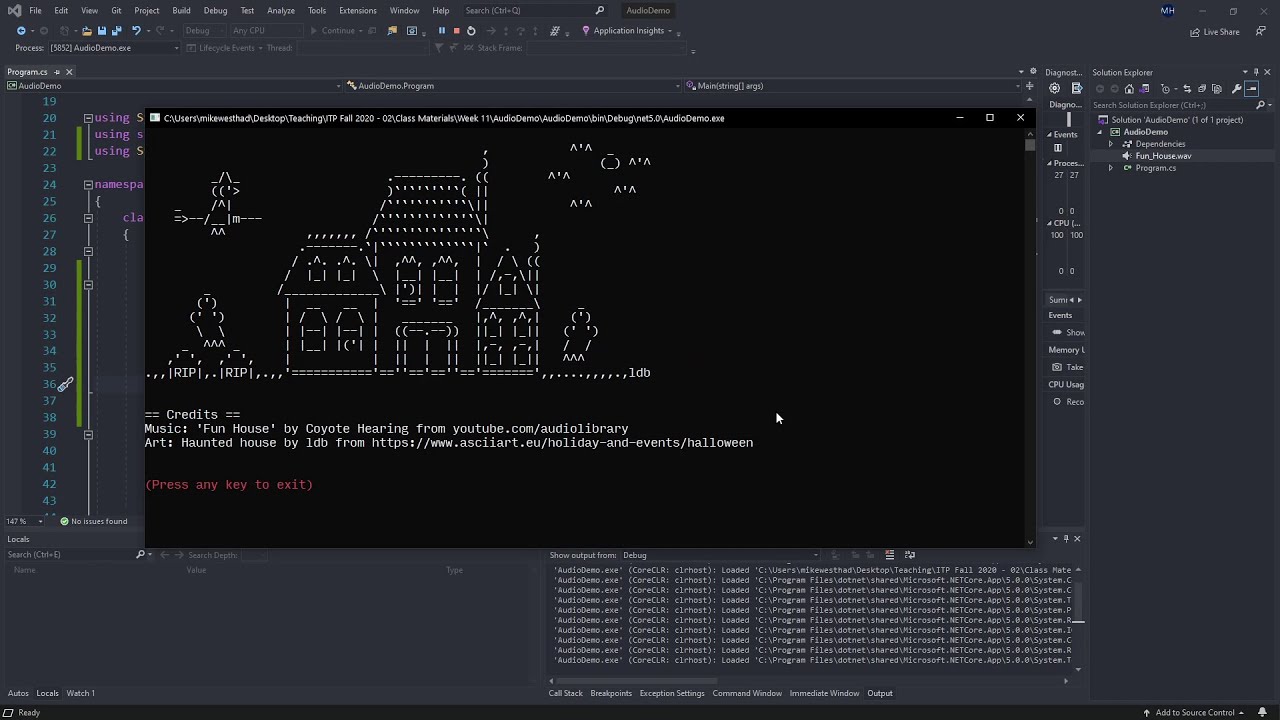The height and width of the screenshot is (720, 1280).
Task: Open the Extensions menu
Action: [357, 10]
